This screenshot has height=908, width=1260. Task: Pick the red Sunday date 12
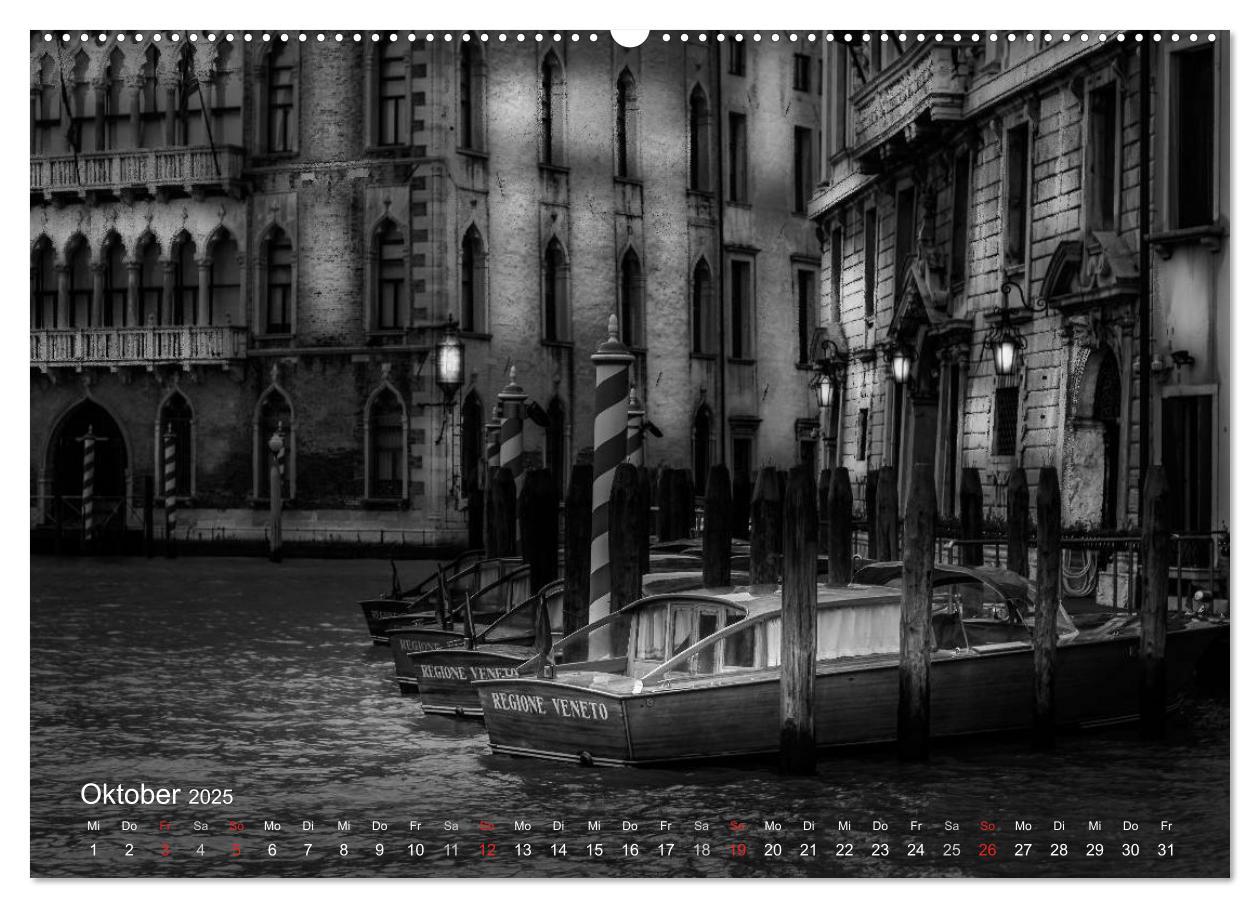point(487,850)
